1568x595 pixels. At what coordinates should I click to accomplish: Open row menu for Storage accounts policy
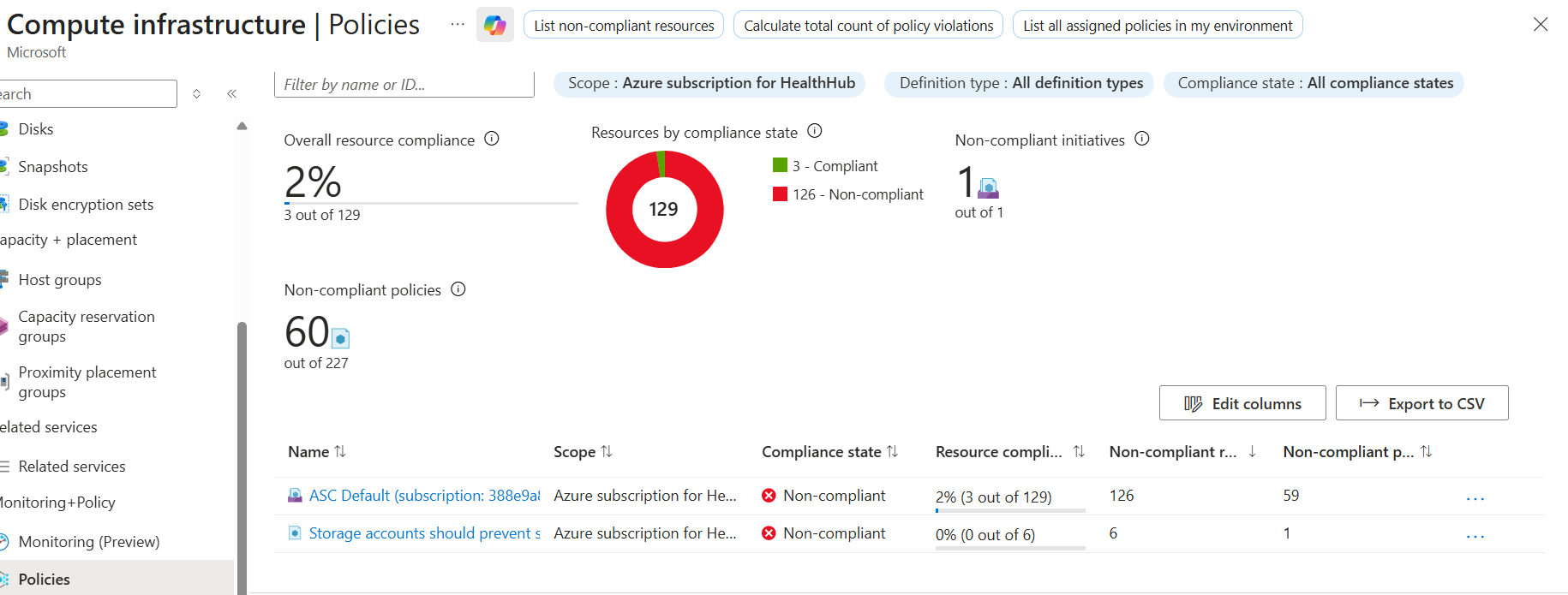[1475, 536]
